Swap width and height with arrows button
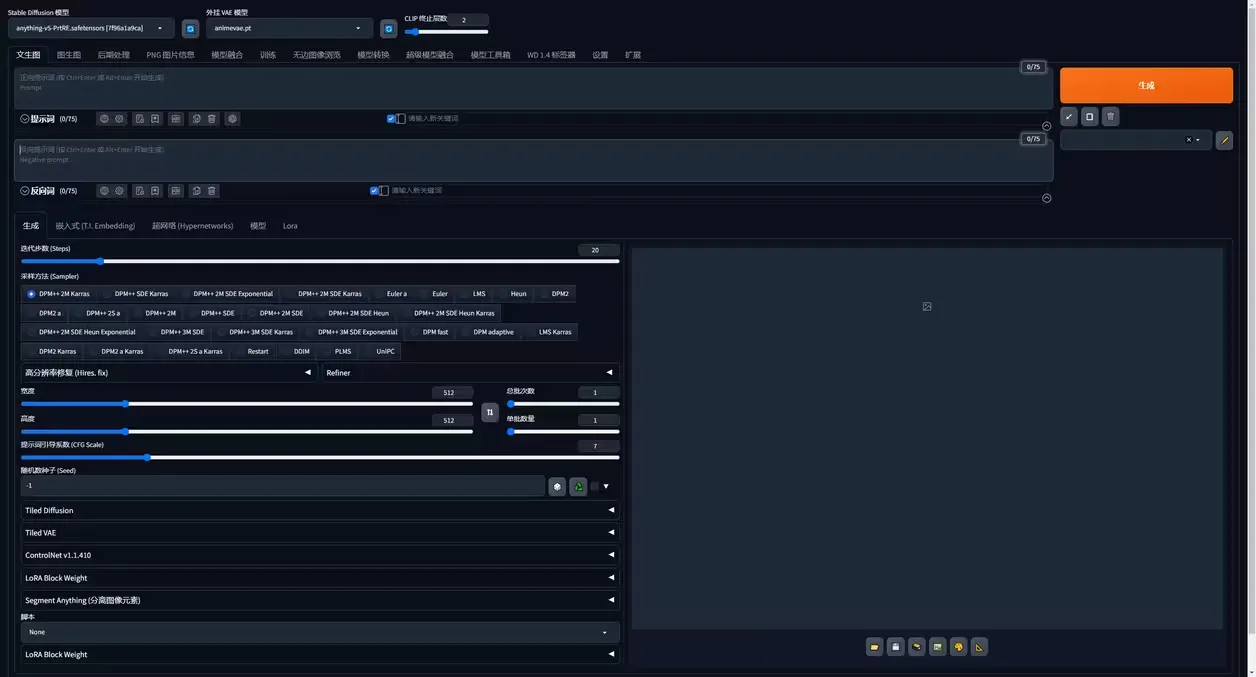Image resolution: width=1256 pixels, height=677 pixels. point(489,412)
